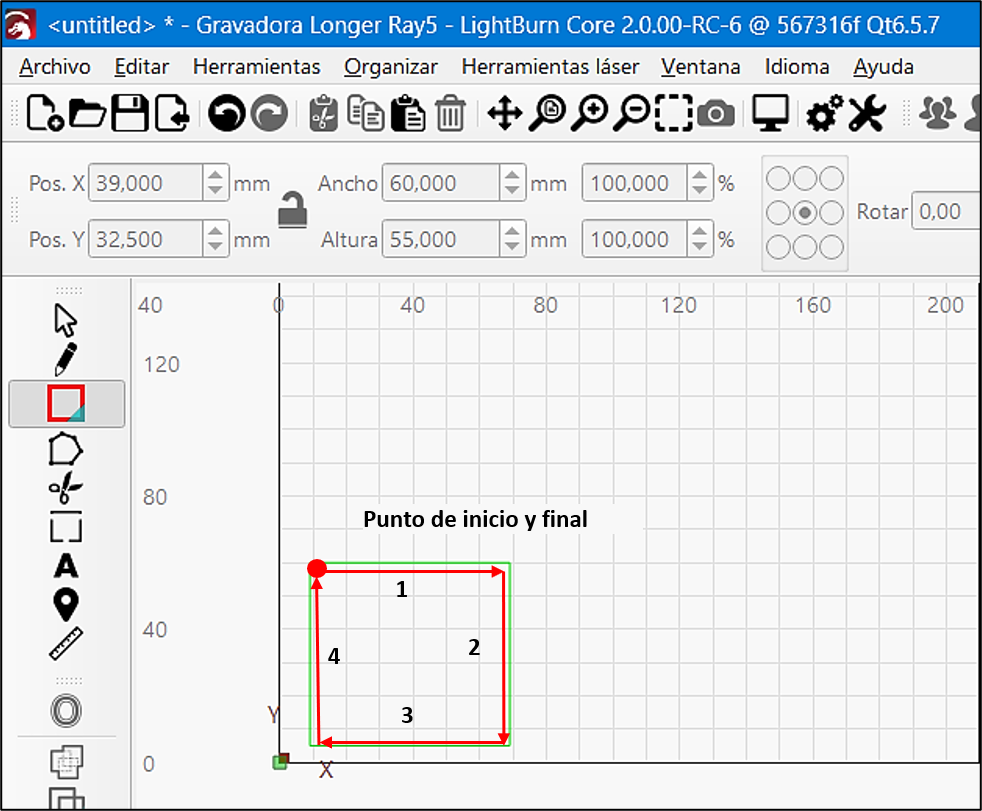Viewport: 982px width, 811px height.
Task: Click the Pos. Y input field
Action: click(145, 239)
